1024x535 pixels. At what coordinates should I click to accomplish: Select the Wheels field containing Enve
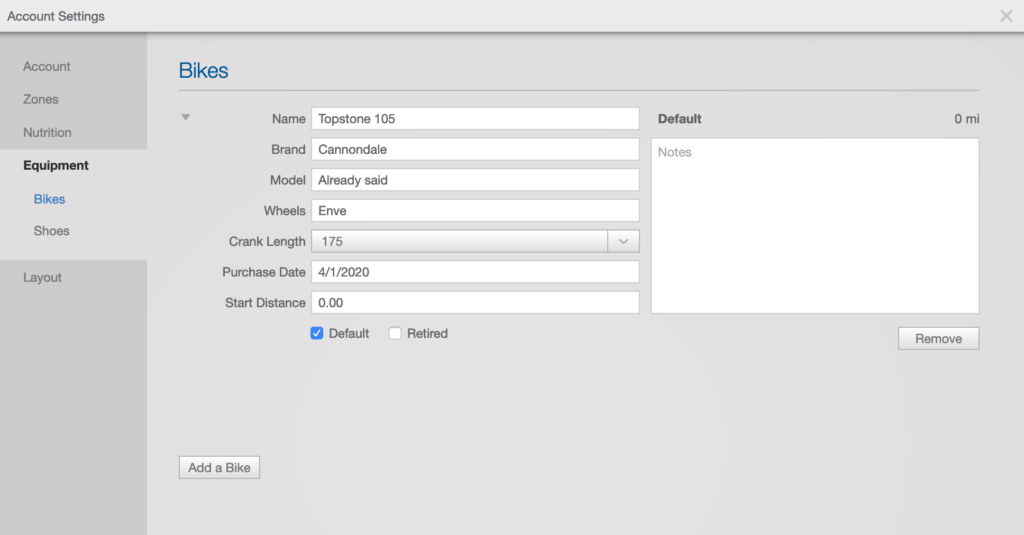475,211
